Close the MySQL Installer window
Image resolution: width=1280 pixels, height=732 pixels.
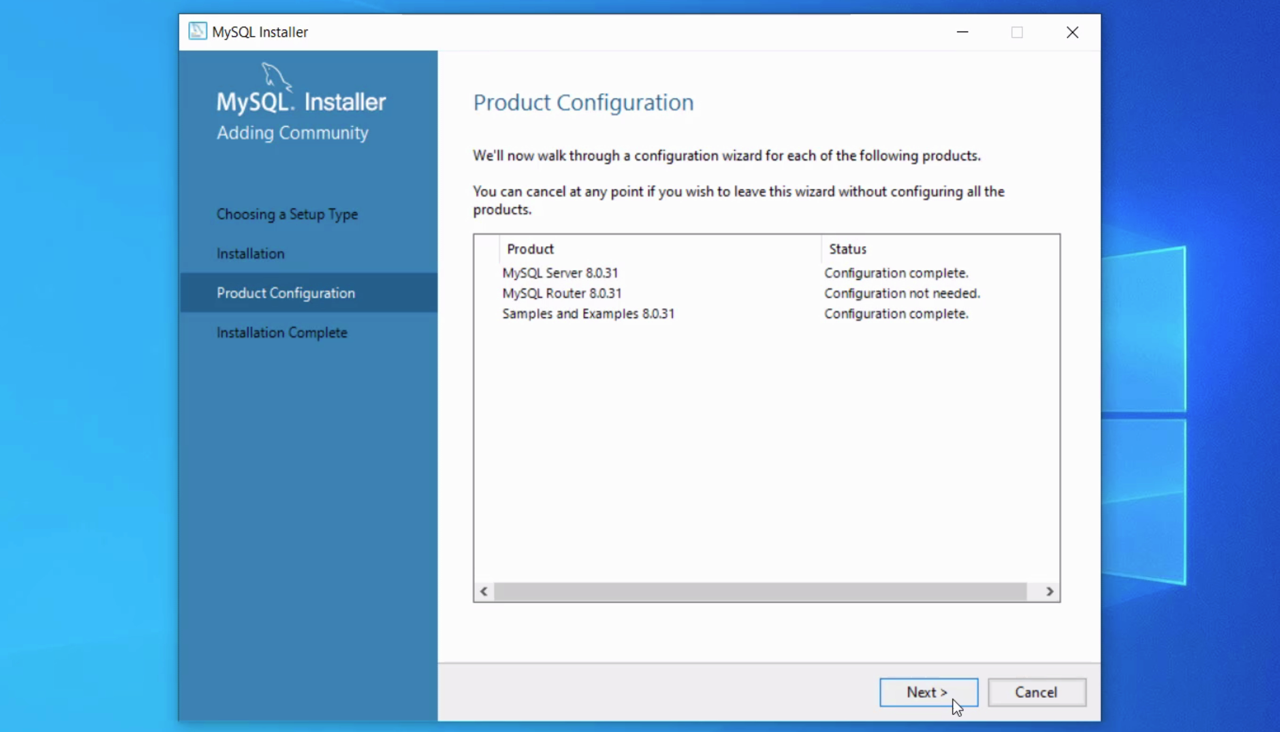point(1072,32)
